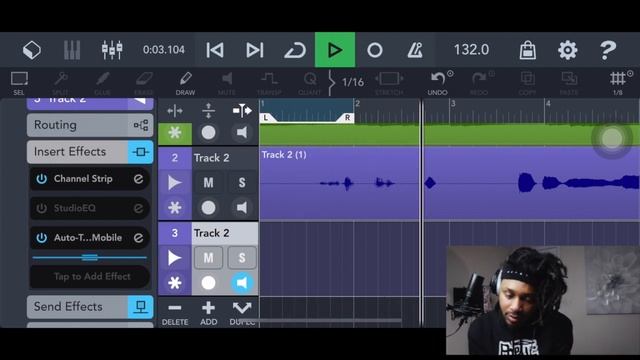Collapse the Insert Effects section
Image resolution: width=640 pixels, height=360 pixels.
[90, 152]
